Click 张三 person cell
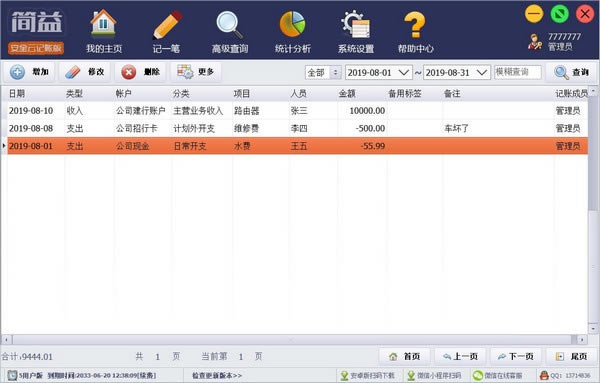Image resolution: width=600 pixels, height=383 pixels. click(298, 111)
